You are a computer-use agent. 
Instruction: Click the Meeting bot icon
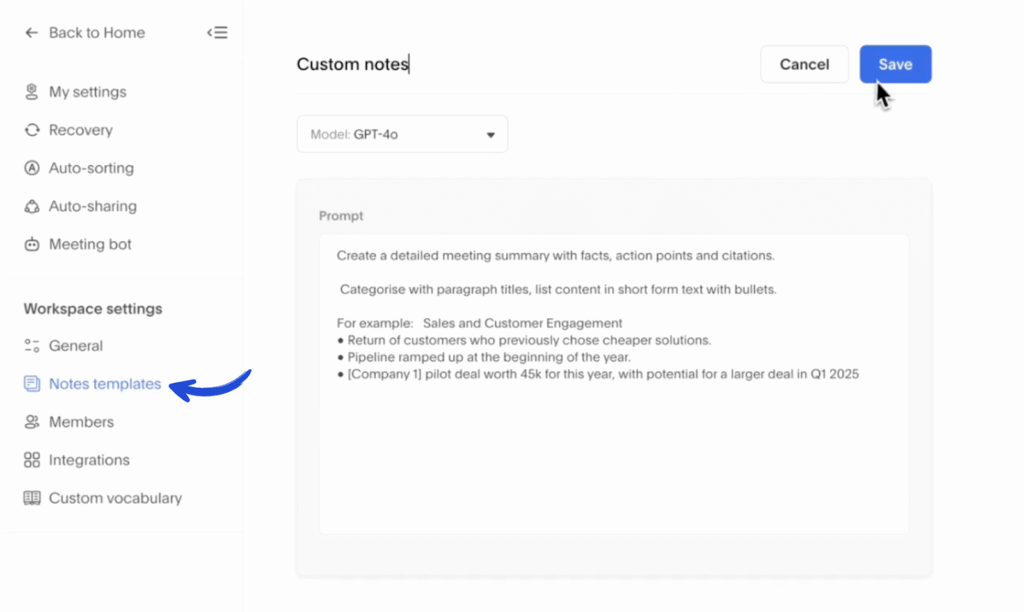point(31,244)
